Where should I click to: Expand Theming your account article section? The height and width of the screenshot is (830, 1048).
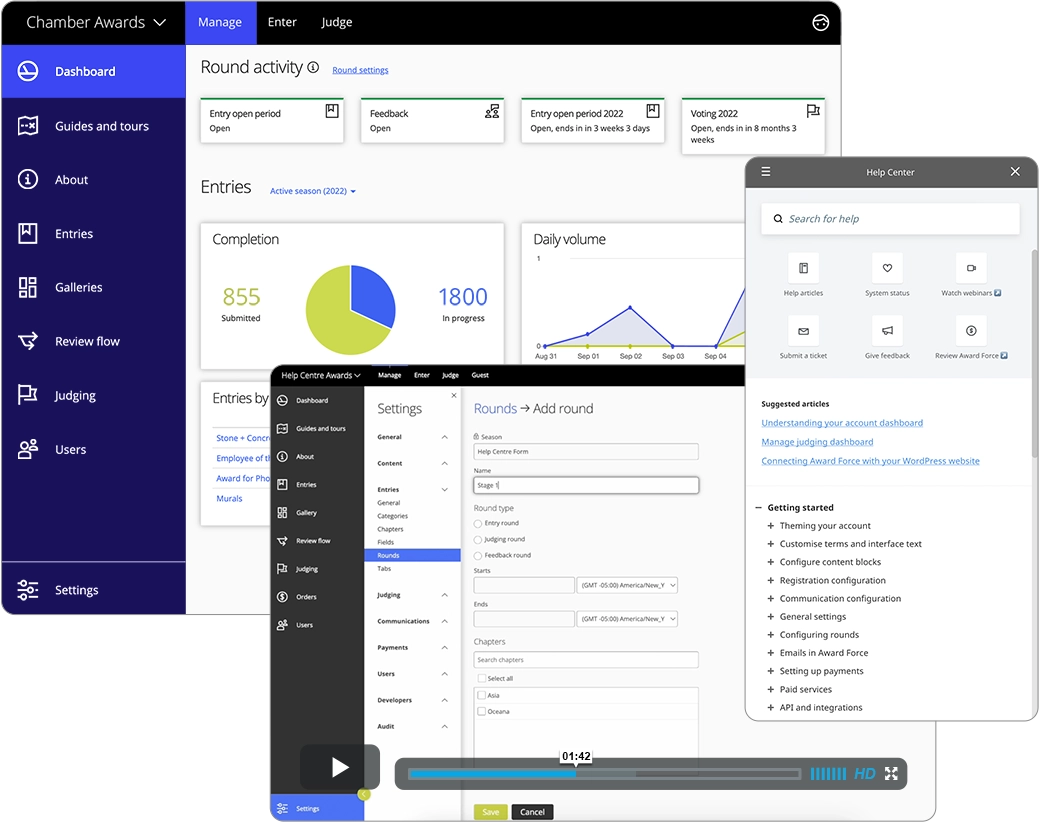tap(771, 526)
